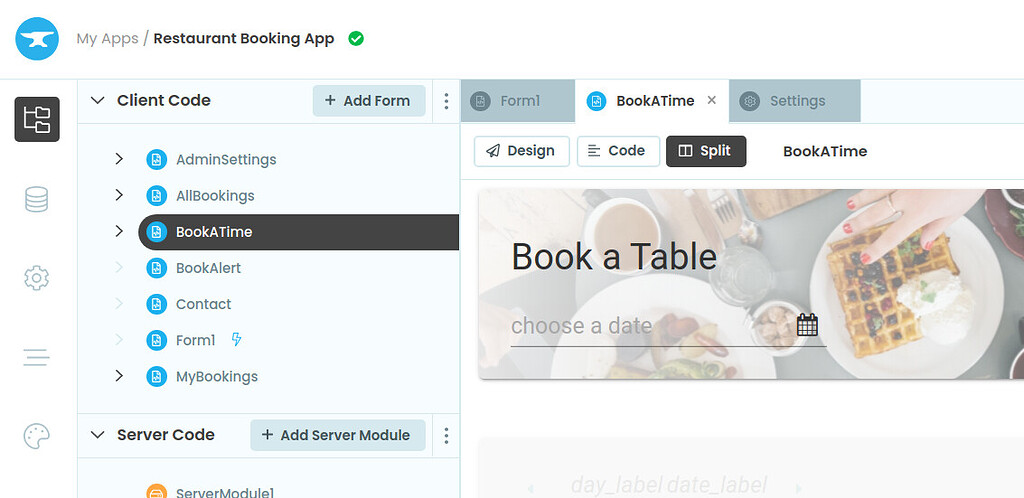Switch to the Settings tab
This screenshot has width=1024, height=498.
tap(795, 101)
